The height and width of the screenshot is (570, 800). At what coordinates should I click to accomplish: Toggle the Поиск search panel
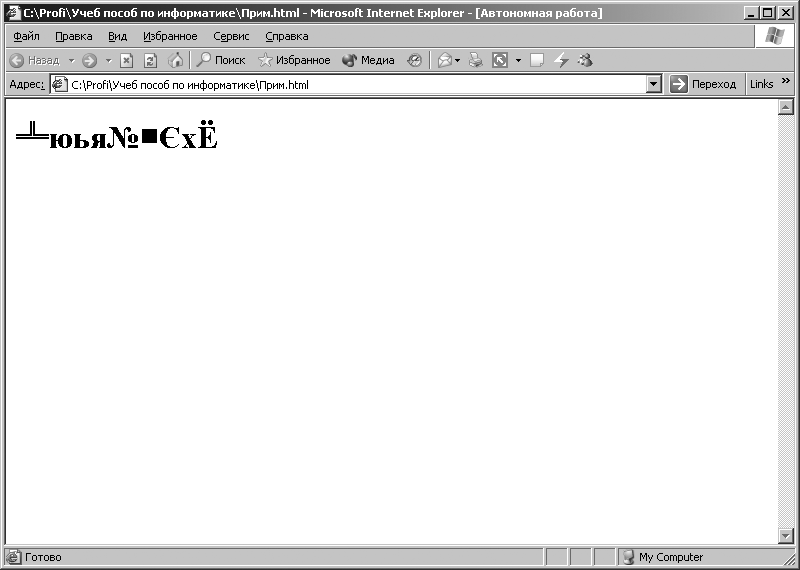(x=221, y=60)
